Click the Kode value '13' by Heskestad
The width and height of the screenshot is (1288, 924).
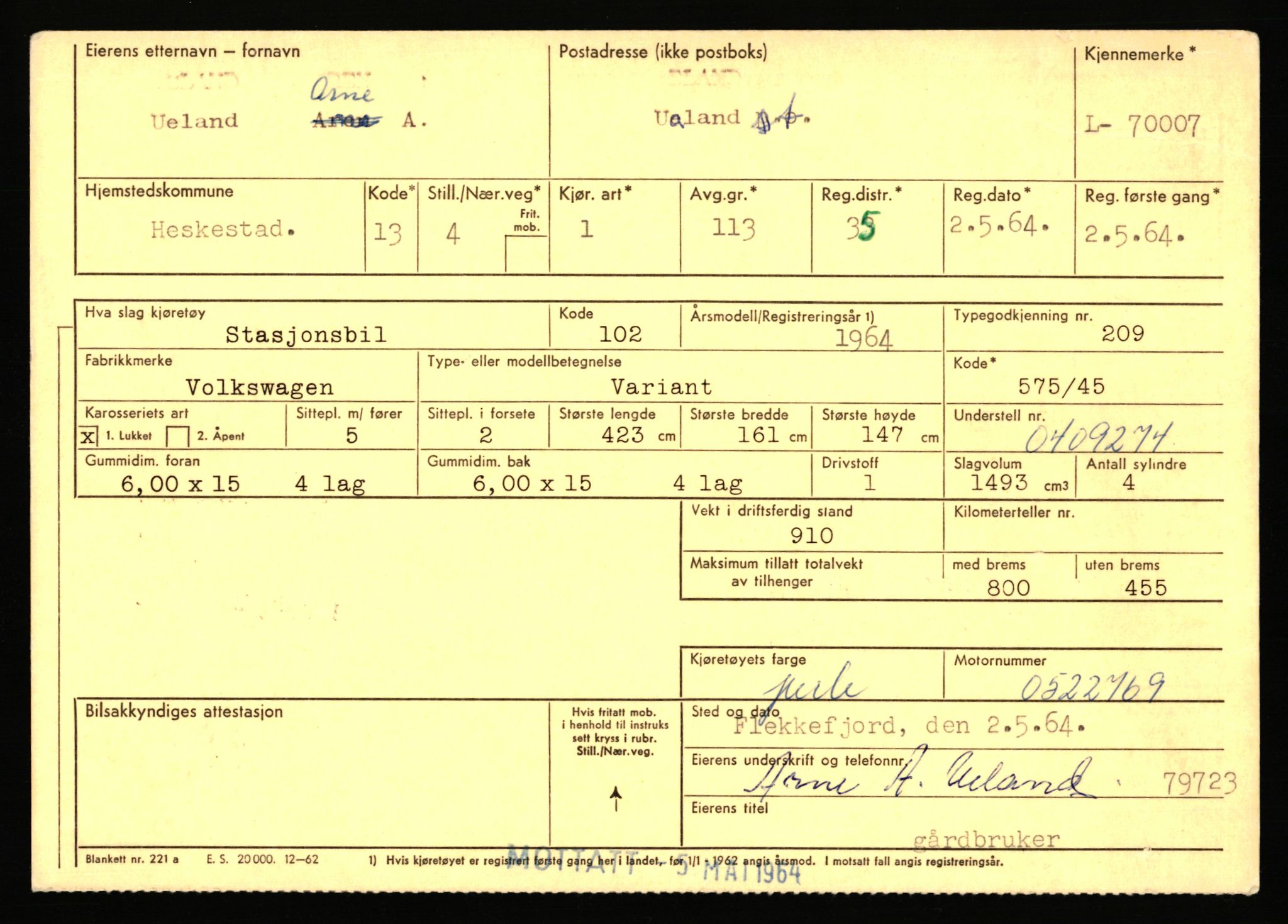pos(387,233)
